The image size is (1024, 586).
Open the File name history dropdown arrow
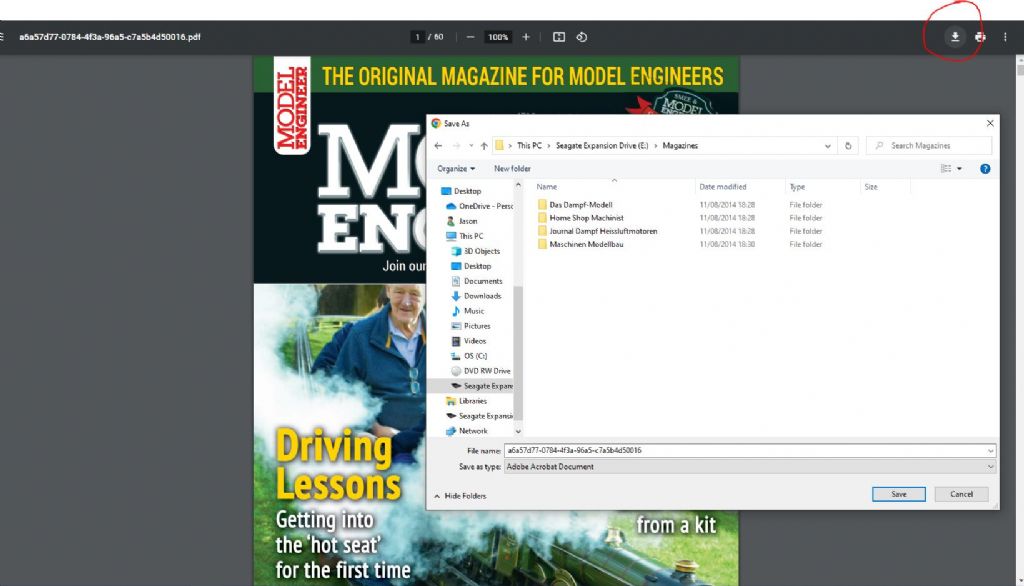990,450
